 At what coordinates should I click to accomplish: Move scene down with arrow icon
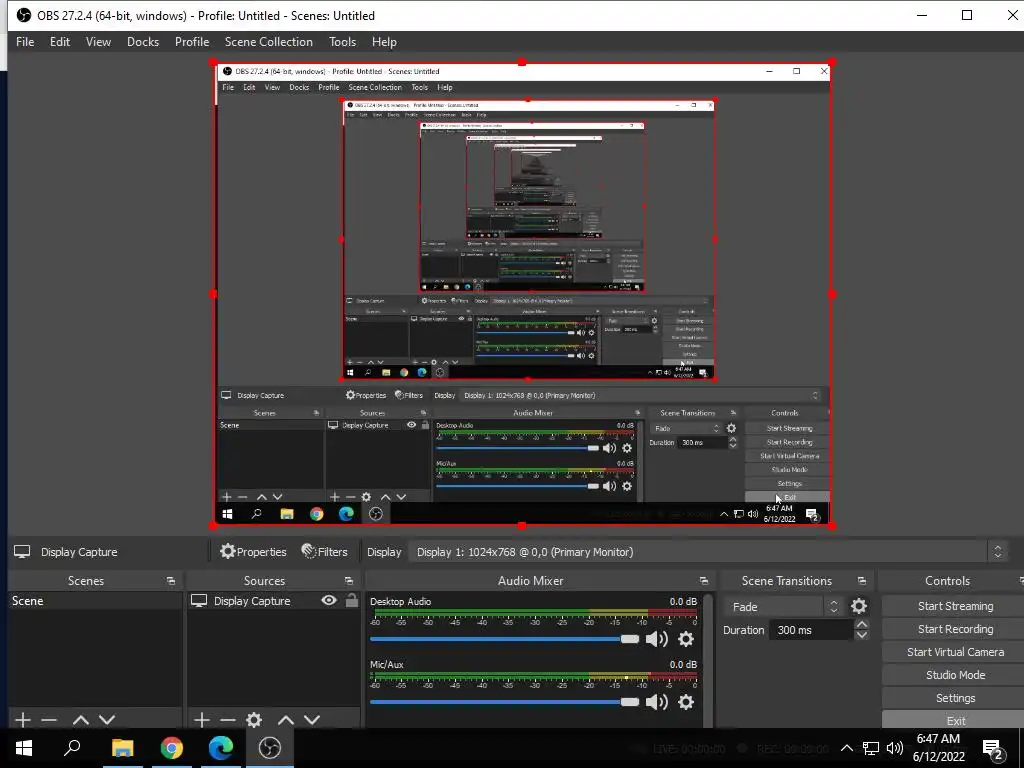point(107,720)
